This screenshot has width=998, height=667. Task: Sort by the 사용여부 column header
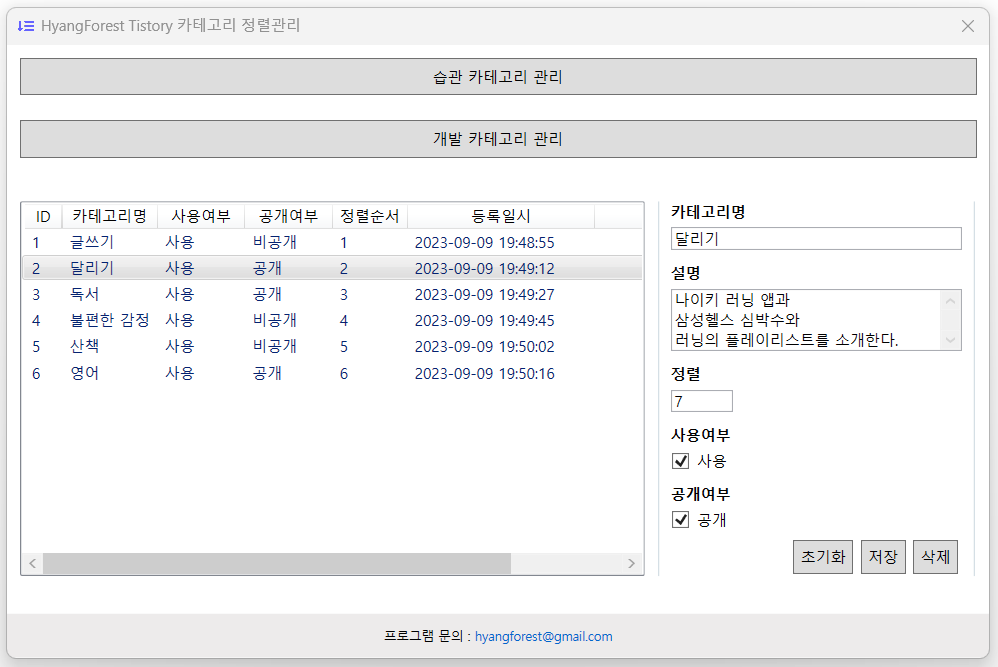click(x=200, y=216)
